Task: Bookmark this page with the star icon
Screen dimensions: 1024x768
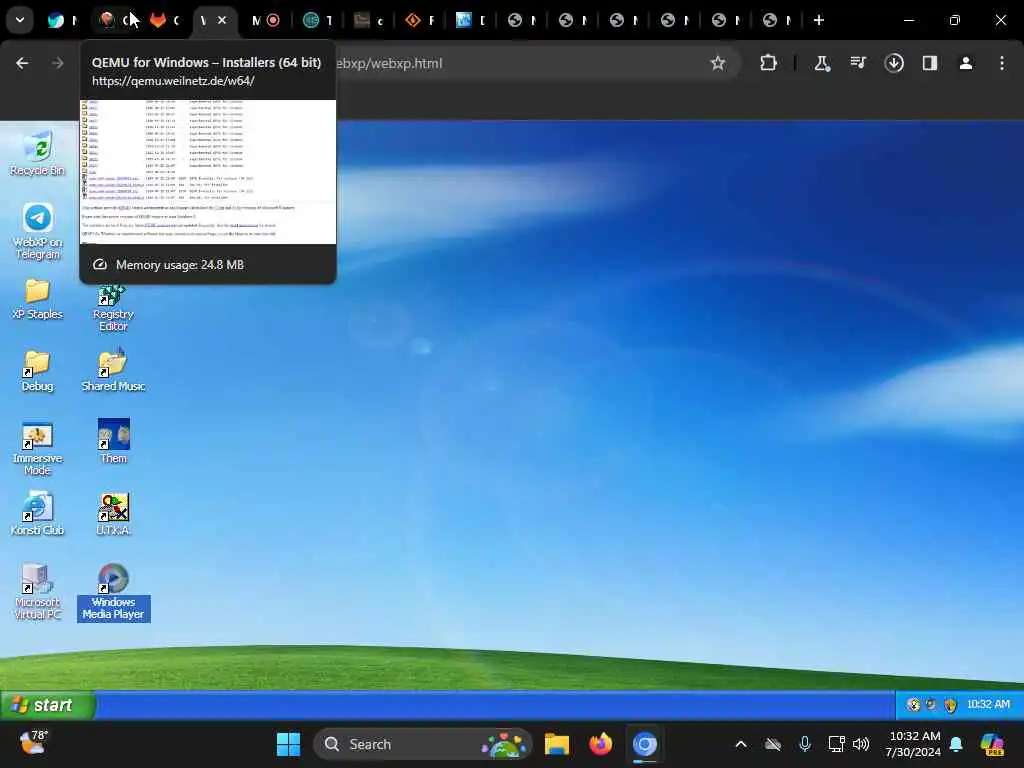Action: (718, 63)
